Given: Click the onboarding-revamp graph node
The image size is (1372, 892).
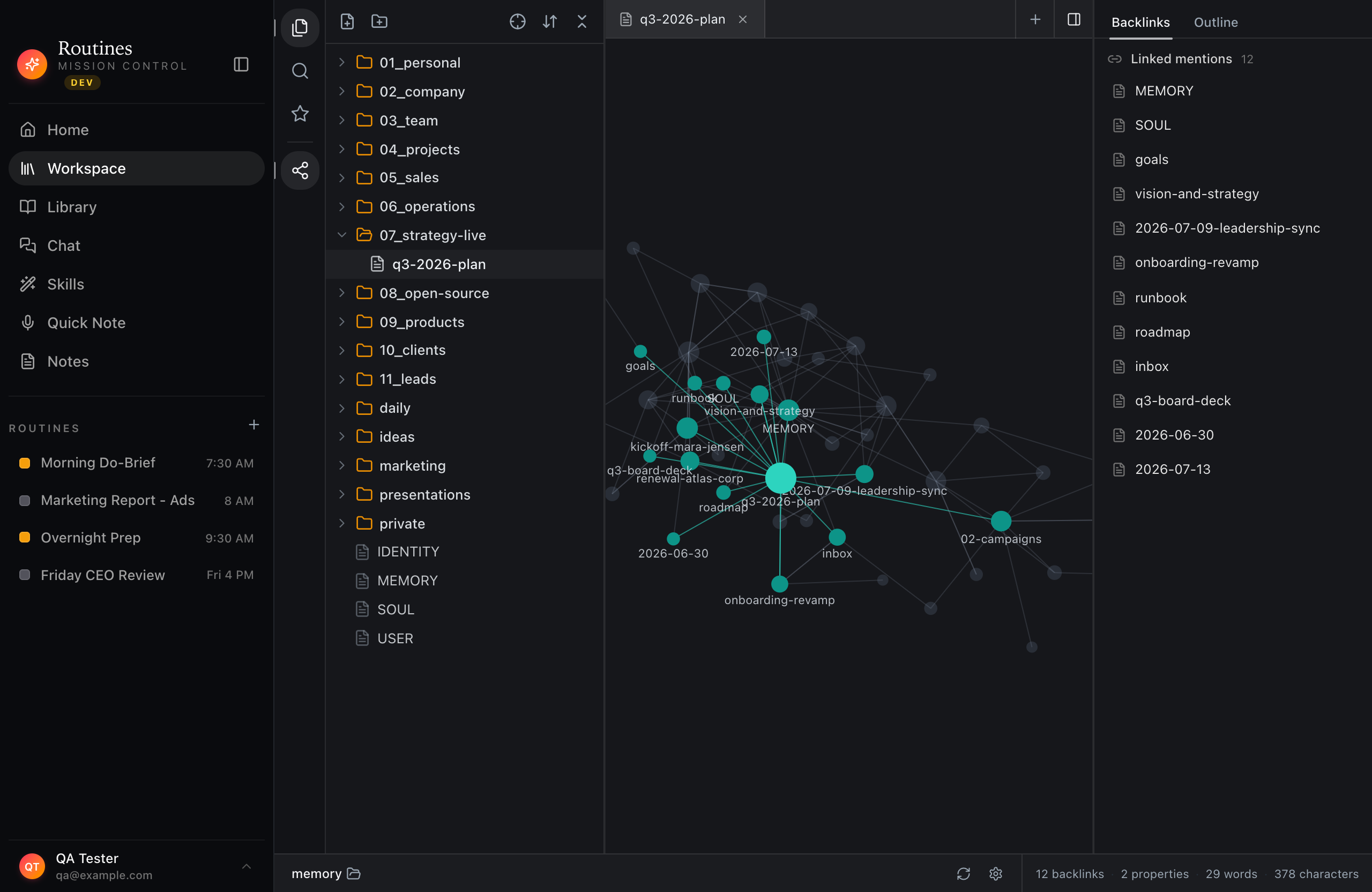Looking at the screenshot, I should [x=779, y=584].
